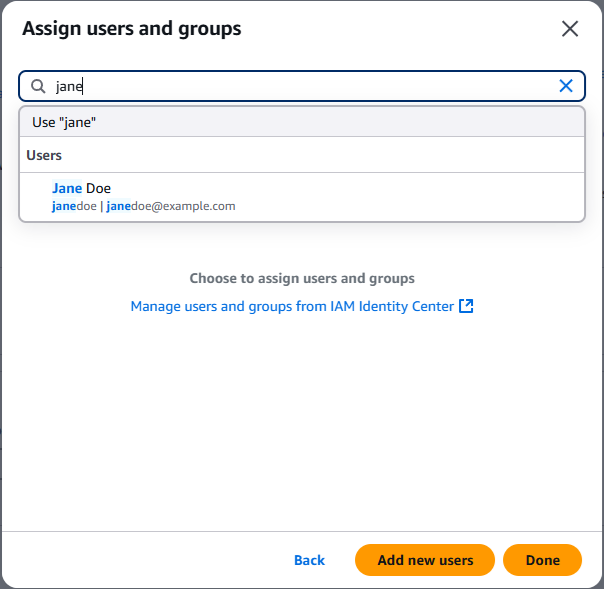604x589 pixels.
Task: Confirm with the Done button
Action: [542, 560]
